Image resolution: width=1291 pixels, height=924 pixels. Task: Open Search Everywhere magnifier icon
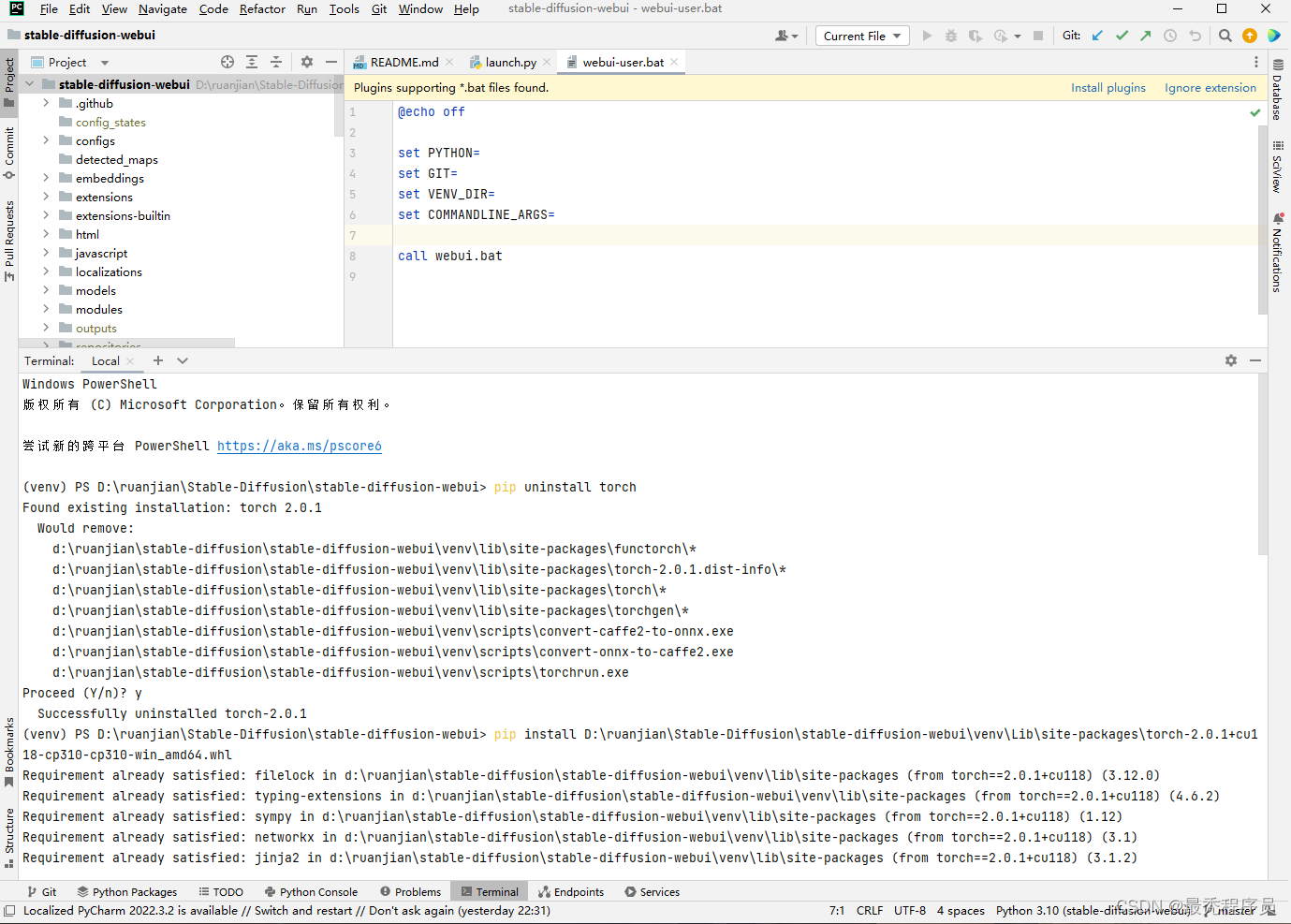click(x=1225, y=36)
